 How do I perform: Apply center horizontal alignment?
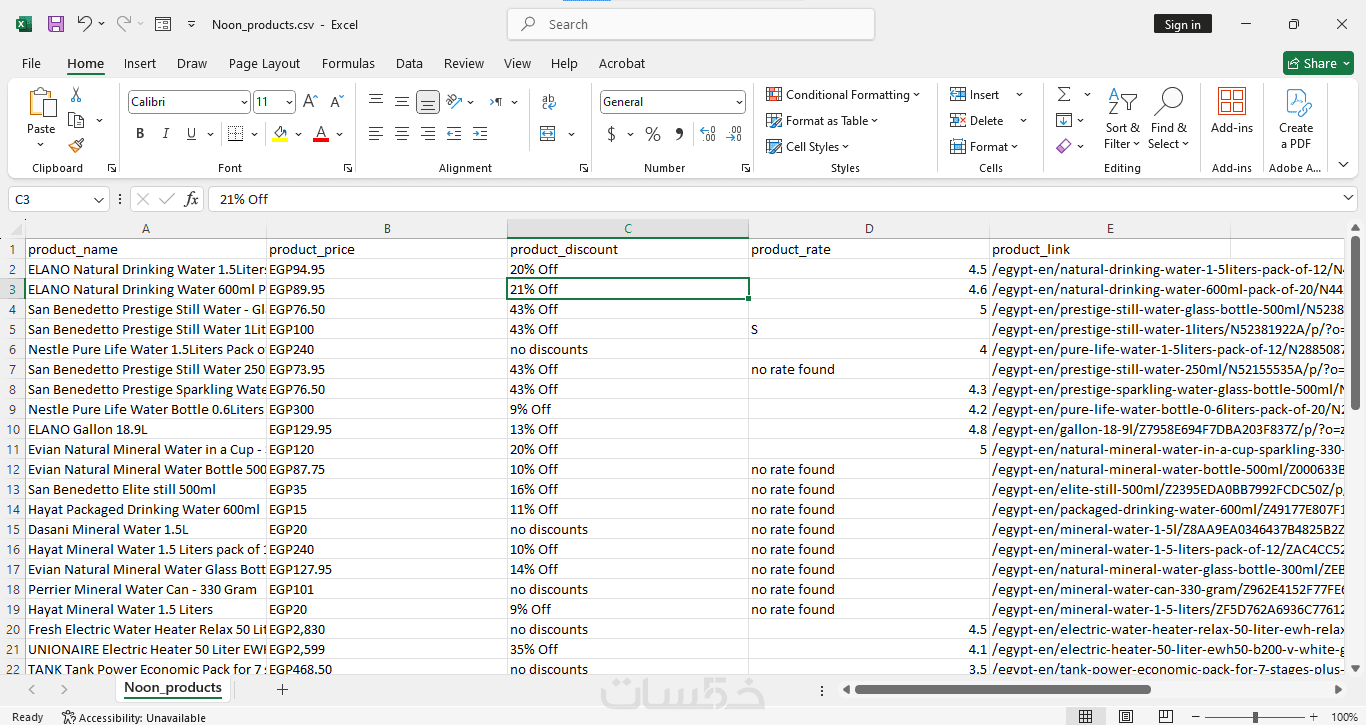[402, 133]
